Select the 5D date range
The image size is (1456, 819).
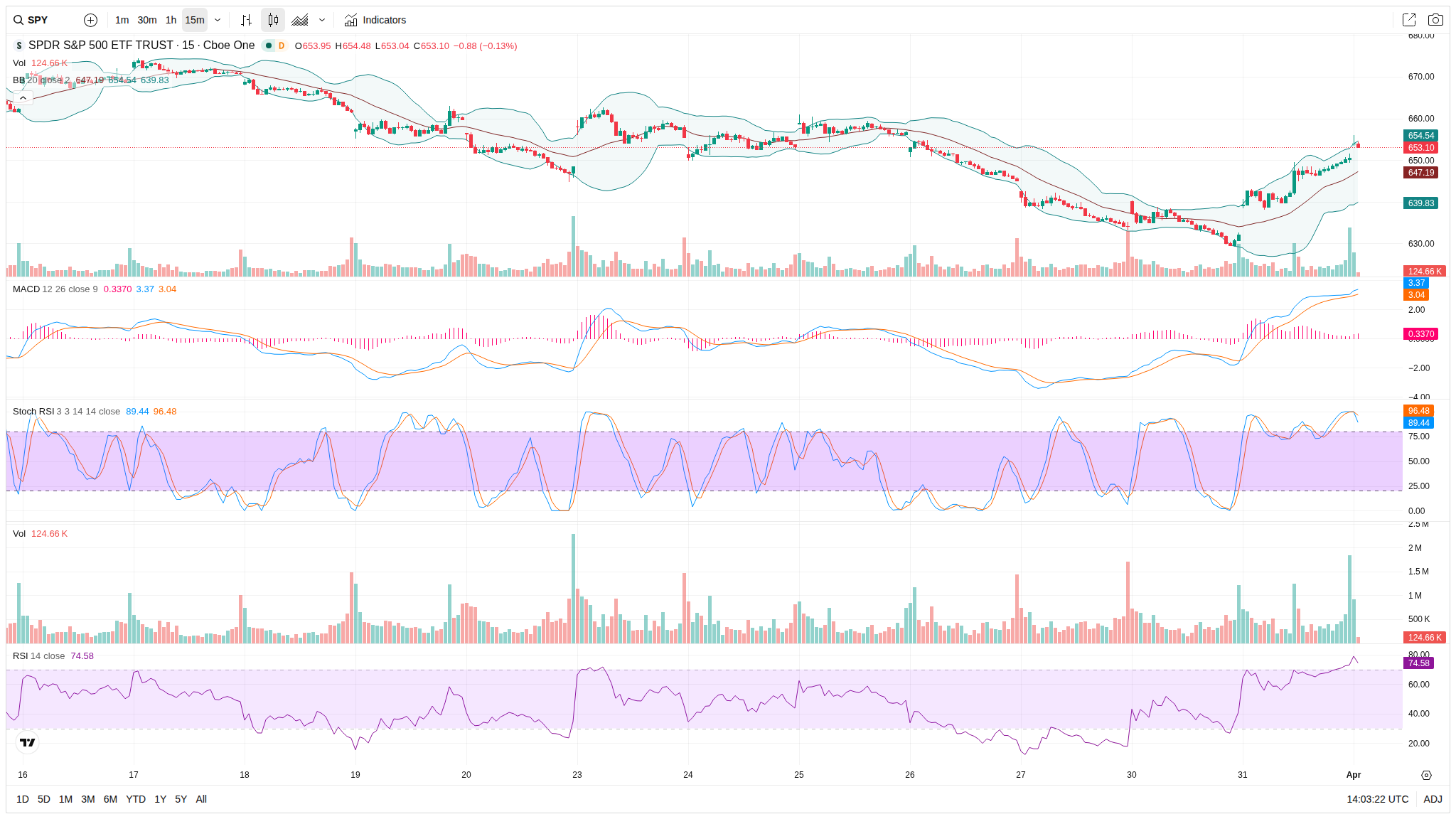coord(44,799)
